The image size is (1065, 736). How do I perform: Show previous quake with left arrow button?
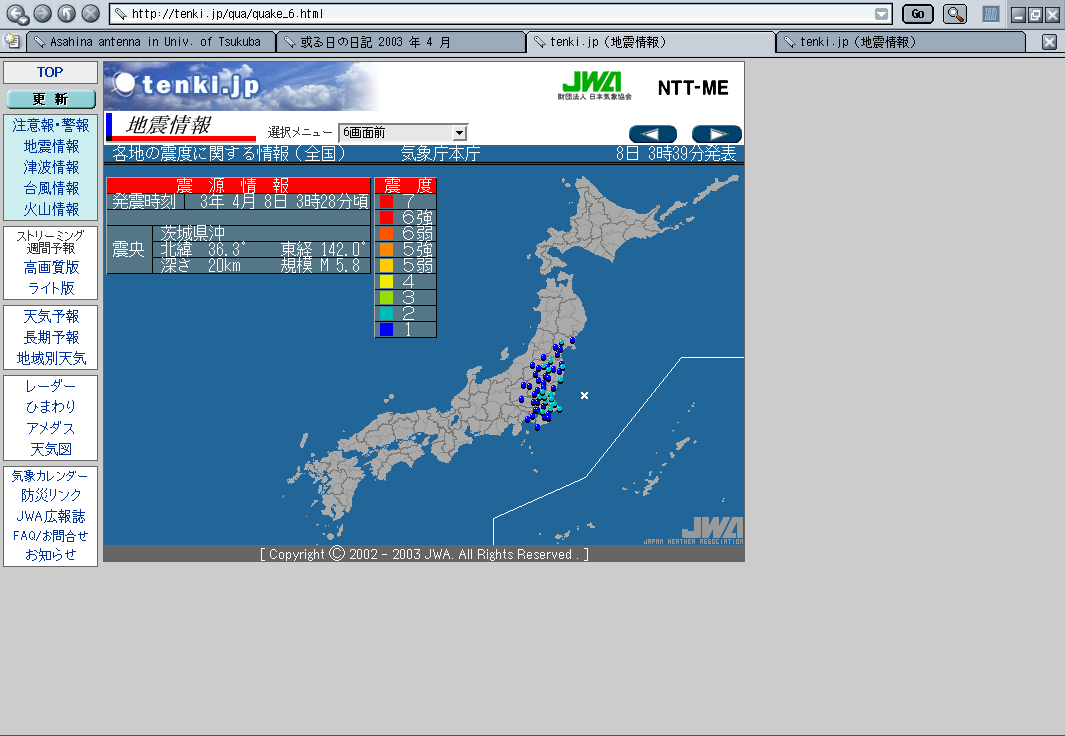tap(653, 134)
